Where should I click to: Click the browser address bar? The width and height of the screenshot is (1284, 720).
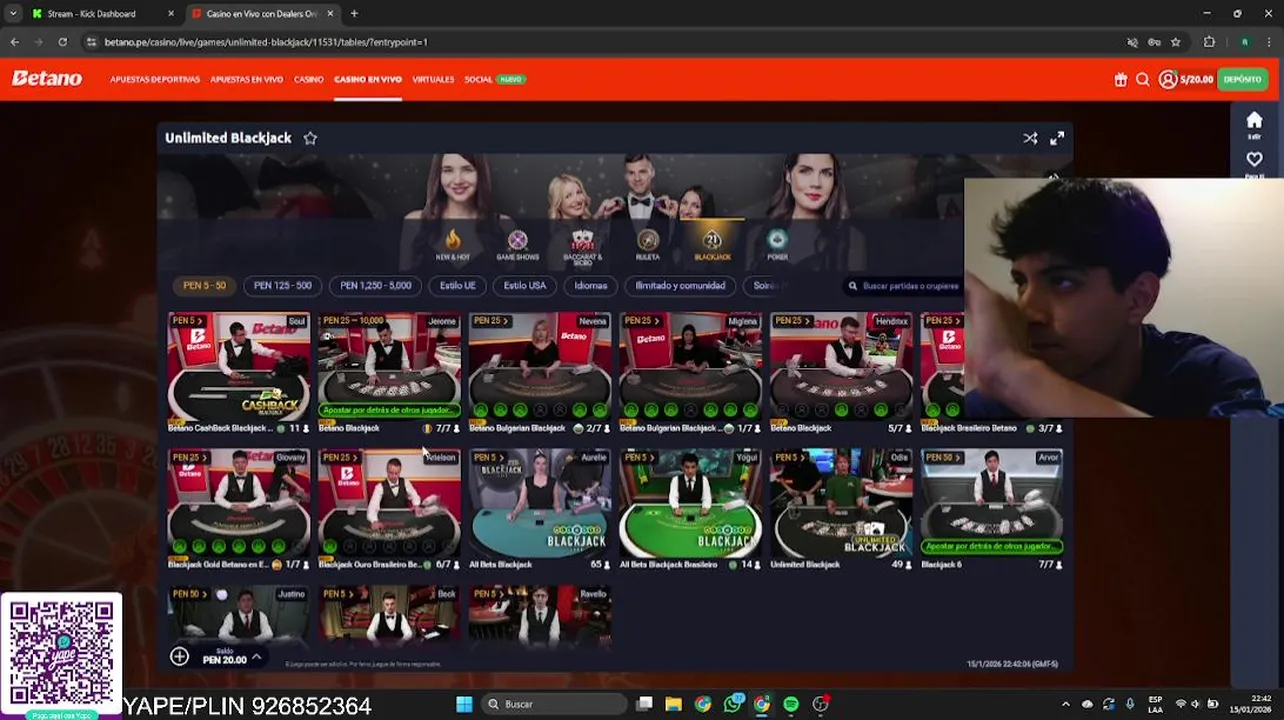pos(600,42)
